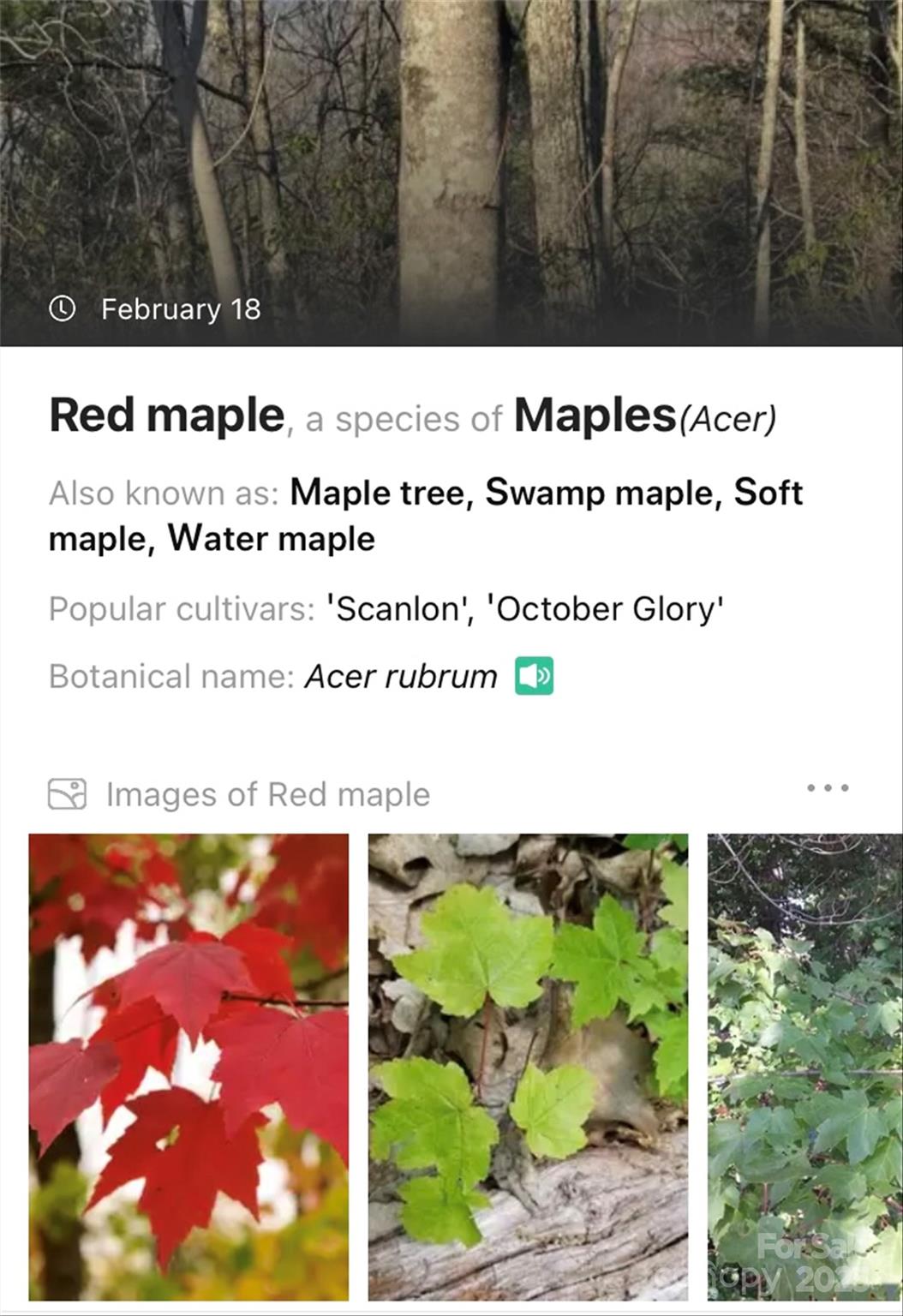
Task: Open the three-dot more options menu
Action: [x=828, y=787]
